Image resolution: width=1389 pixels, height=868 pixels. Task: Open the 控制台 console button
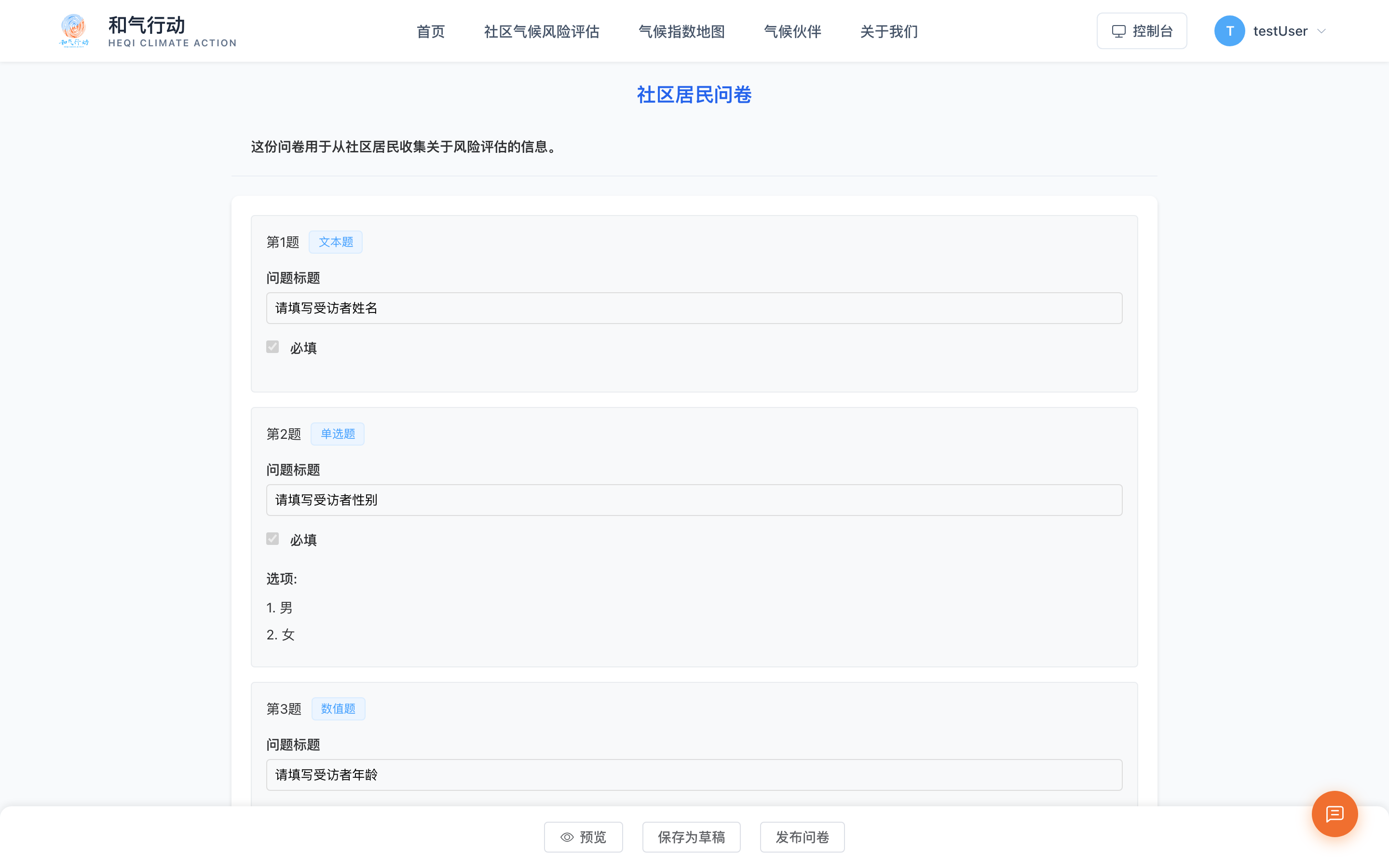click(1142, 31)
